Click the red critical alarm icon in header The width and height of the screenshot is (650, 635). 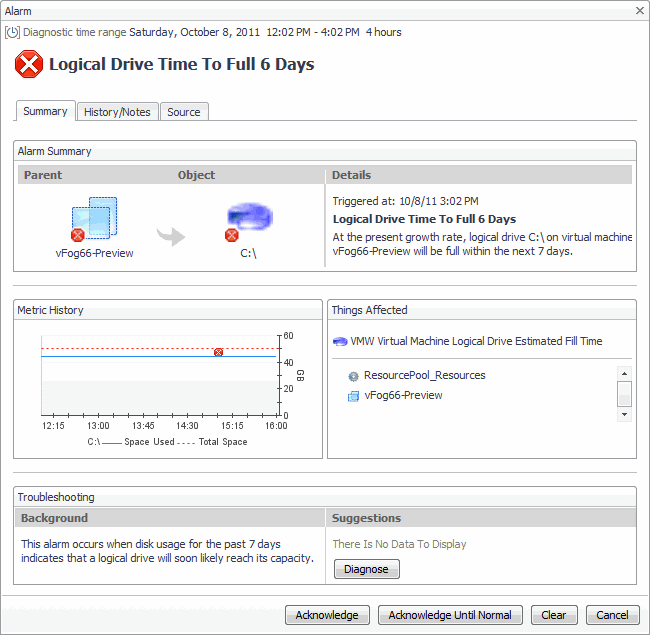[x=30, y=65]
